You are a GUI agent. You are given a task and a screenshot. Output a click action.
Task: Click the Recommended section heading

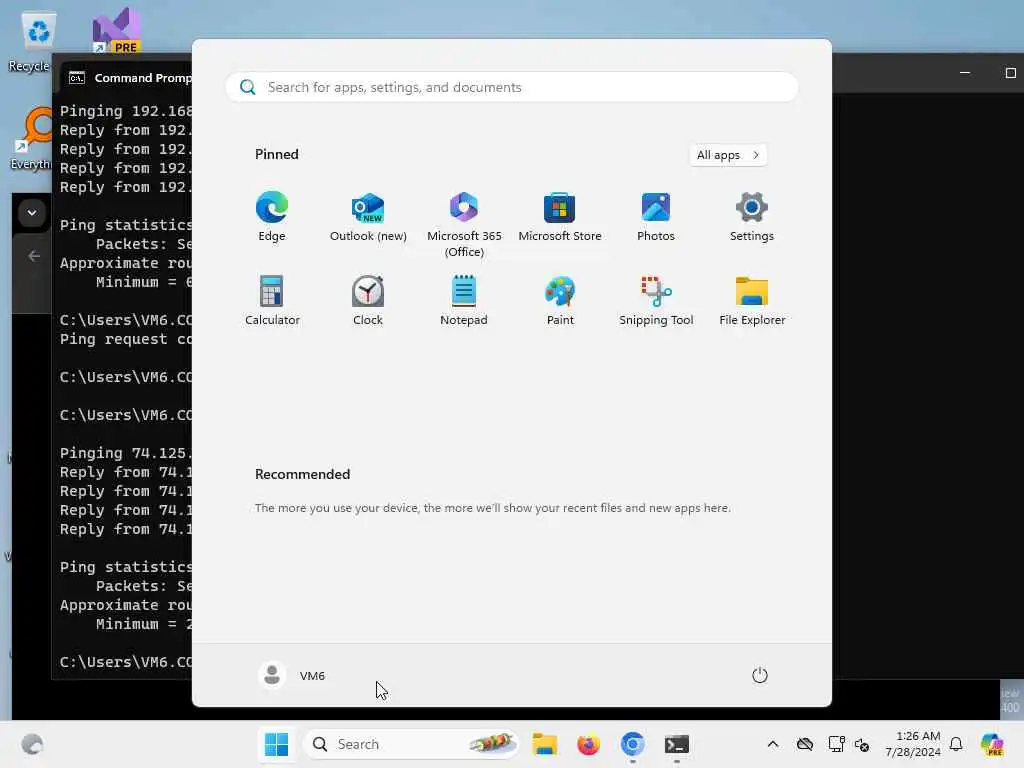(x=302, y=474)
